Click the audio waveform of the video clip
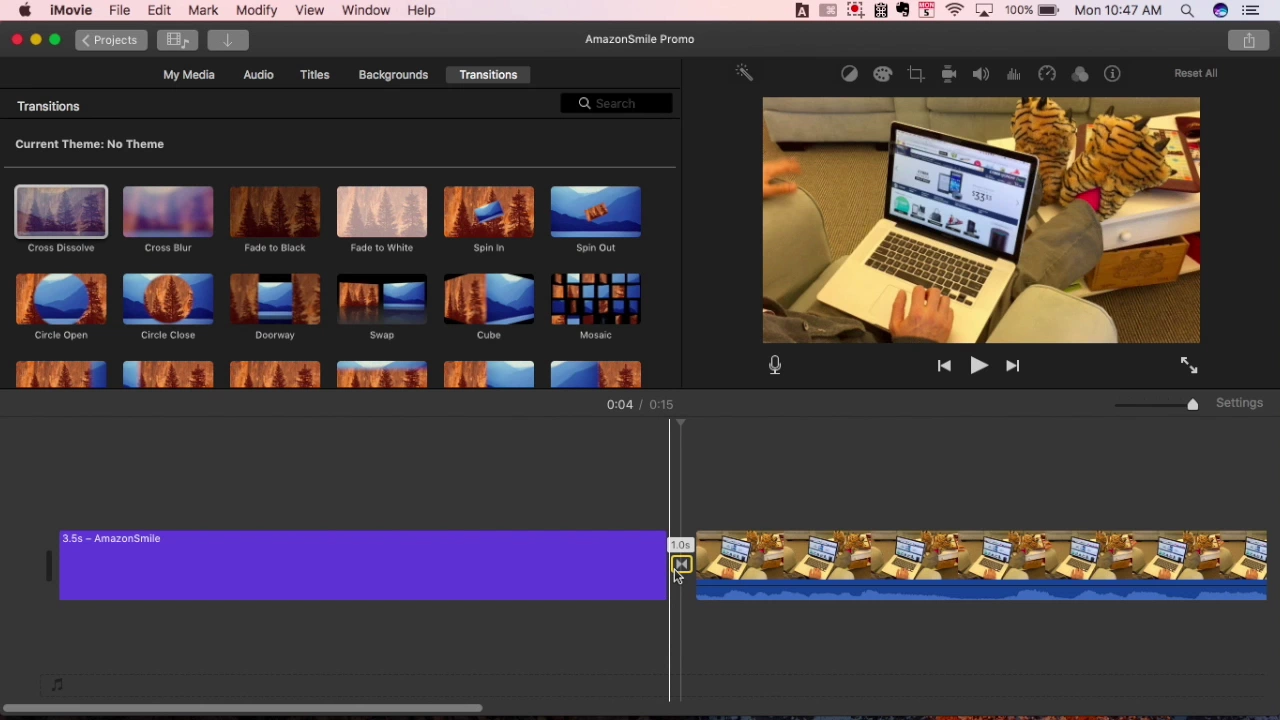The height and width of the screenshot is (720, 1280). (x=981, y=591)
